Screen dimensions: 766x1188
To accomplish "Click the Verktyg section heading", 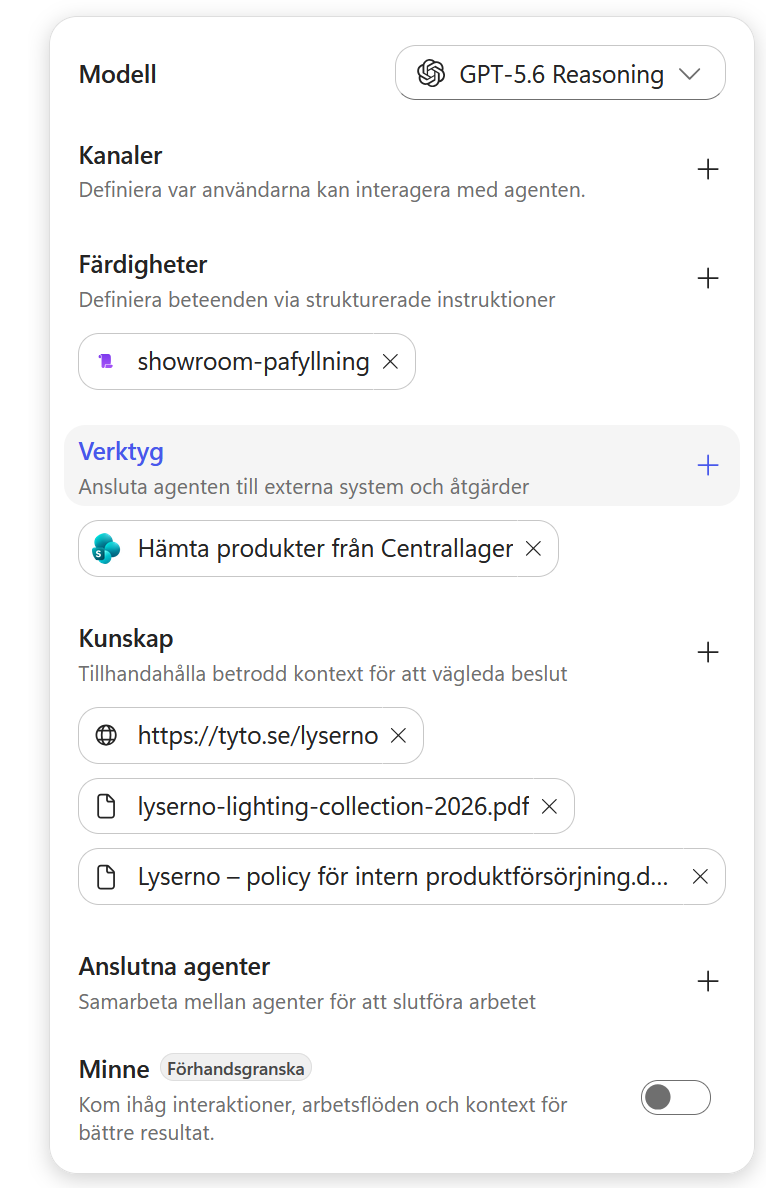I will [121, 452].
